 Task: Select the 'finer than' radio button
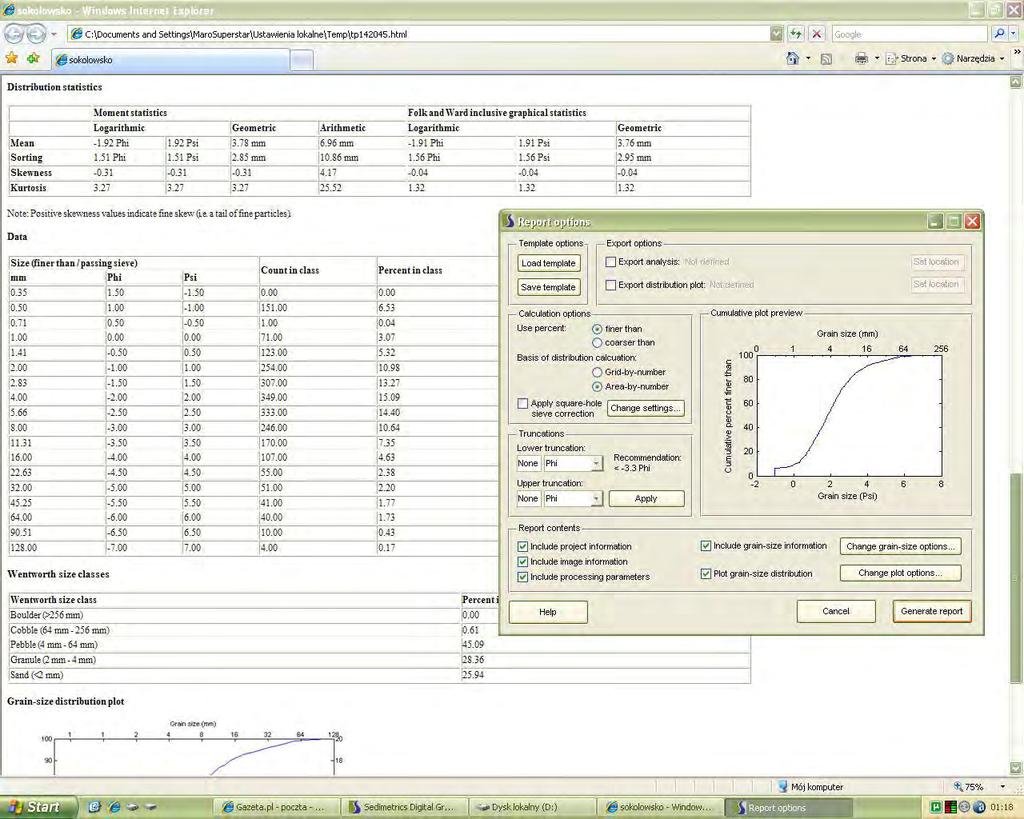(597, 329)
